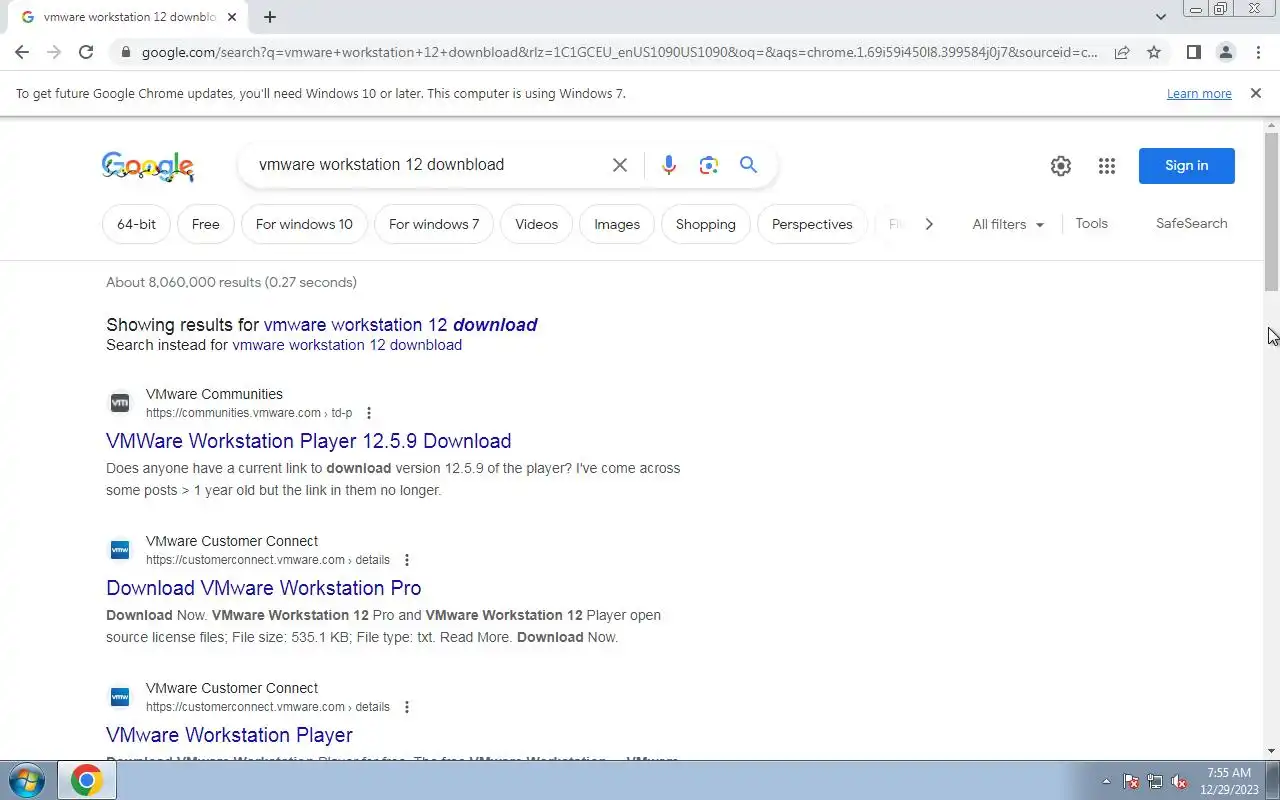Open Download VMware Workstation Pro result

263,588
